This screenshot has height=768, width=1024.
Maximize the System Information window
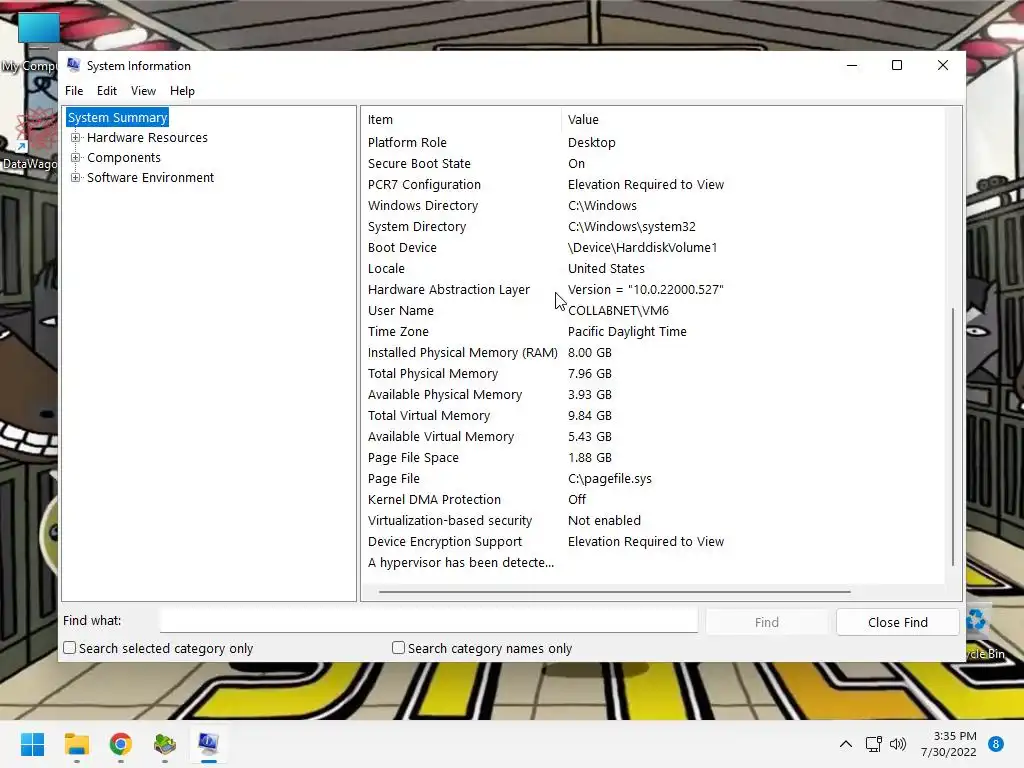click(x=897, y=65)
